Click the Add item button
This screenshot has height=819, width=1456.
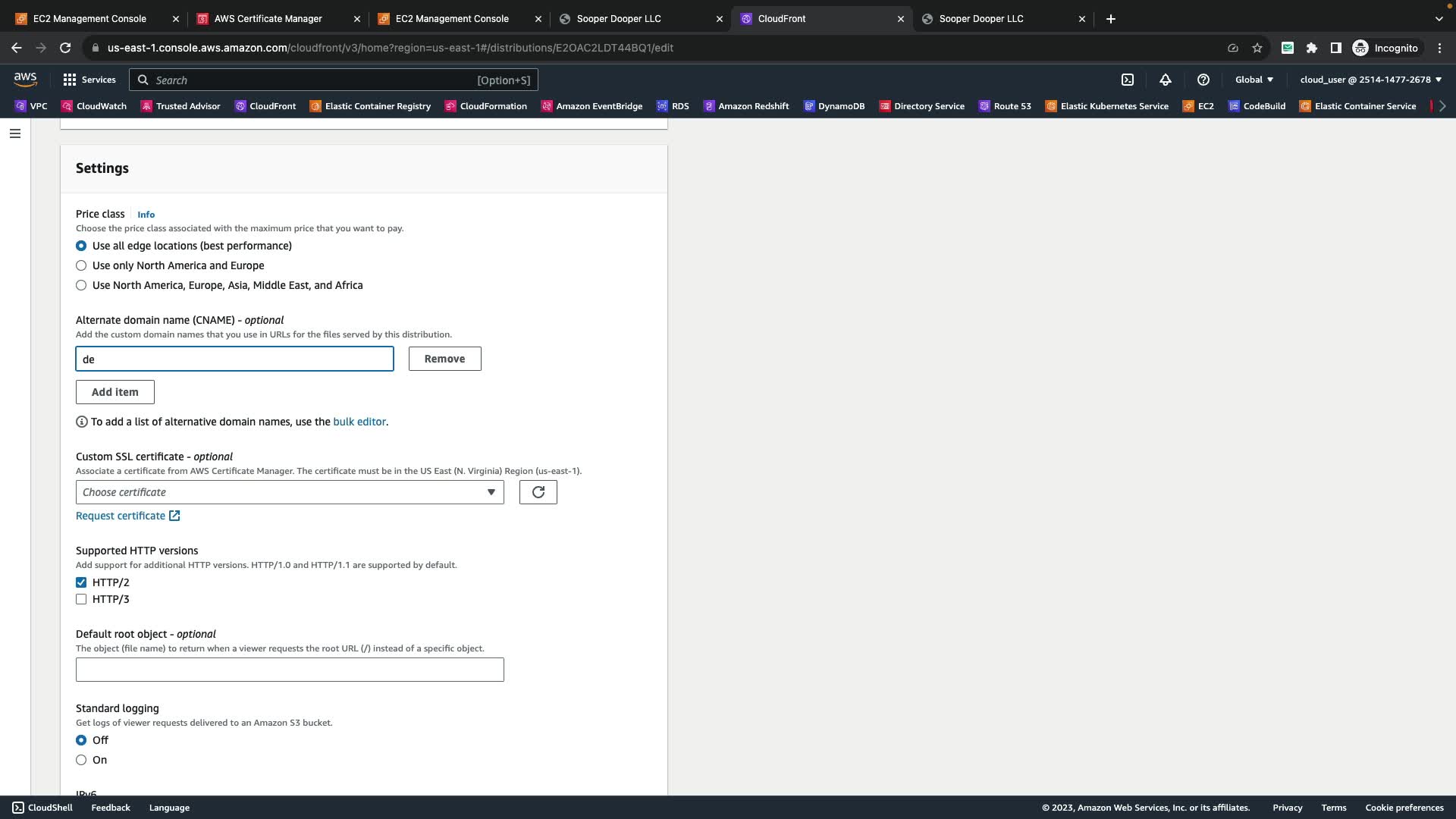pos(115,392)
